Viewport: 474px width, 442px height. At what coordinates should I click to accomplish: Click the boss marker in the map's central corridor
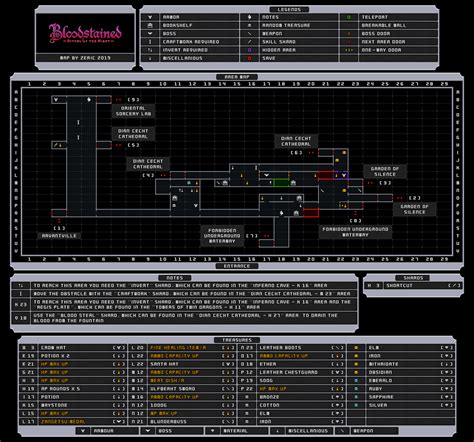[x=266, y=175]
